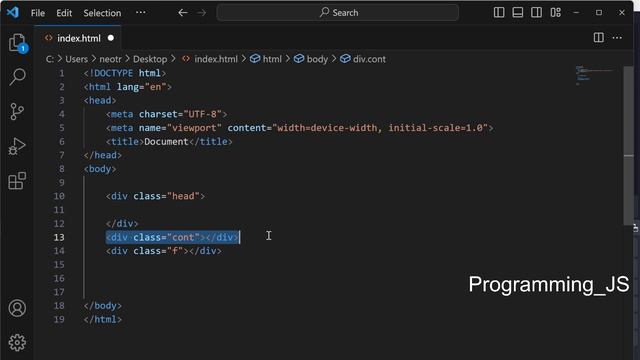Click the html breadcrumb symbol
This screenshot has width=640, height=360.
pos(266,59)
